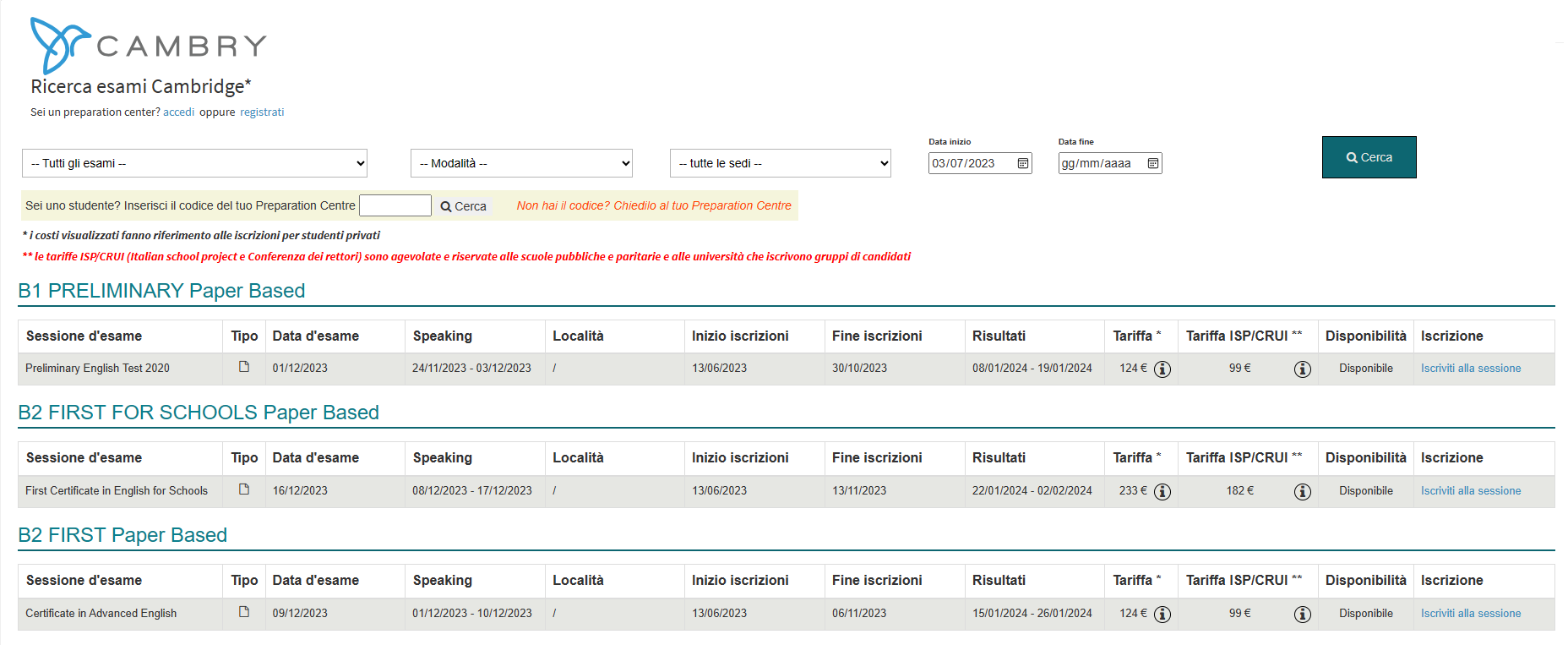Click ISP/CRUI info icon in Certificate in Advanced English row
This screenshot has width=1568, height=645.
click(1302, 615)
